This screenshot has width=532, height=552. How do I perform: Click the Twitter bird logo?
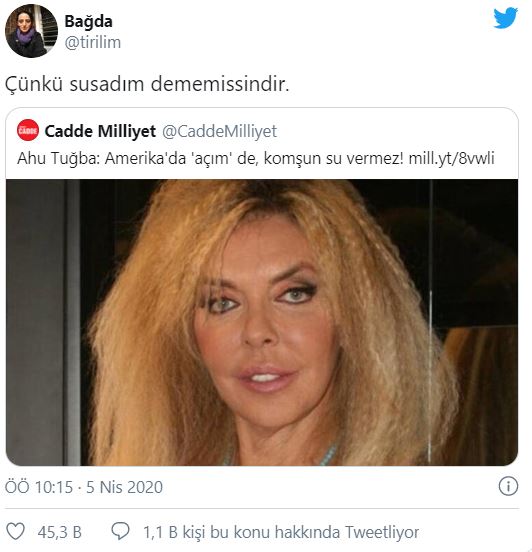click(x=505, y=18)
